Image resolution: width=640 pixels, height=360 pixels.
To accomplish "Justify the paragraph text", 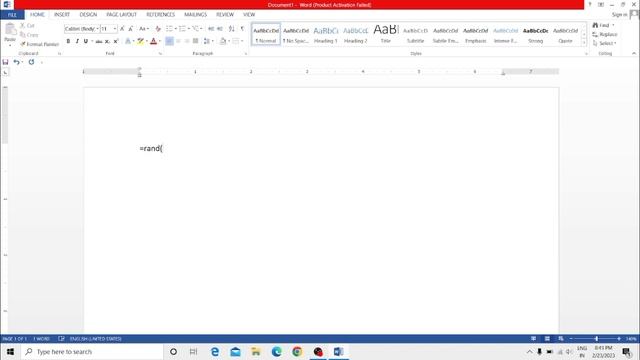I will [x=196, y=41].
